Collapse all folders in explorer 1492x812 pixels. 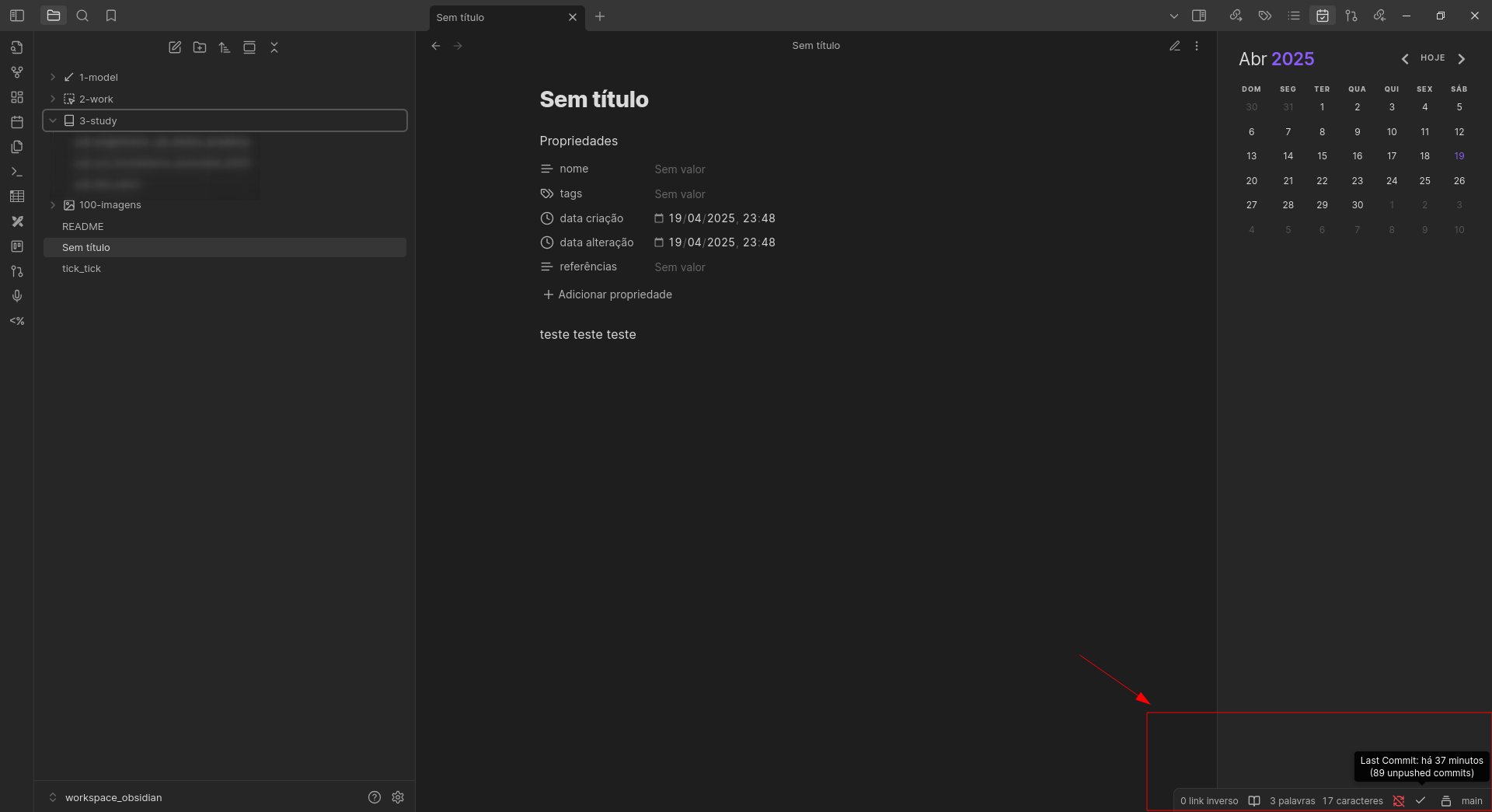pyautogui.click(x=274, y=47)
